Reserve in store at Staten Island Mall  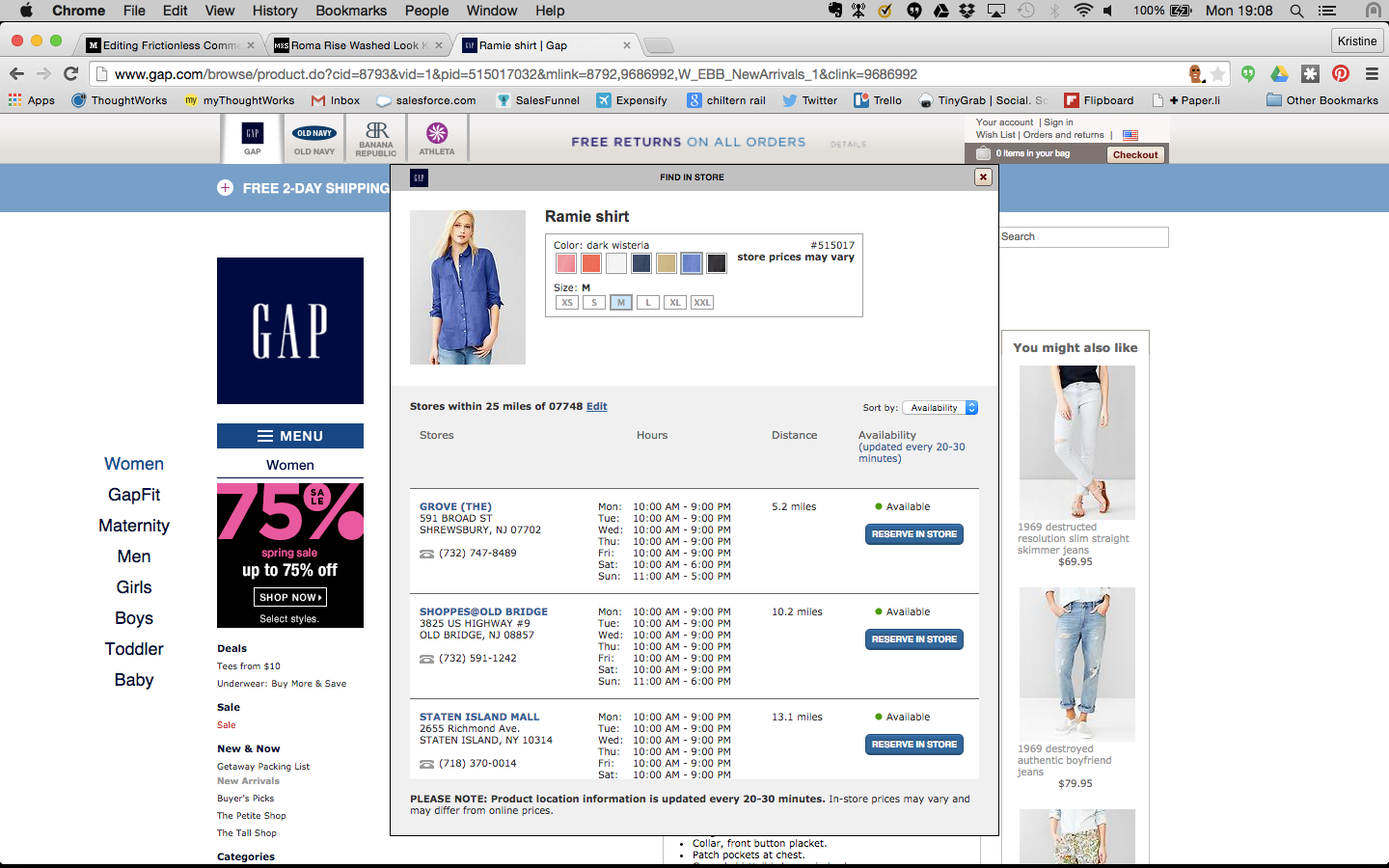(914, 745)
